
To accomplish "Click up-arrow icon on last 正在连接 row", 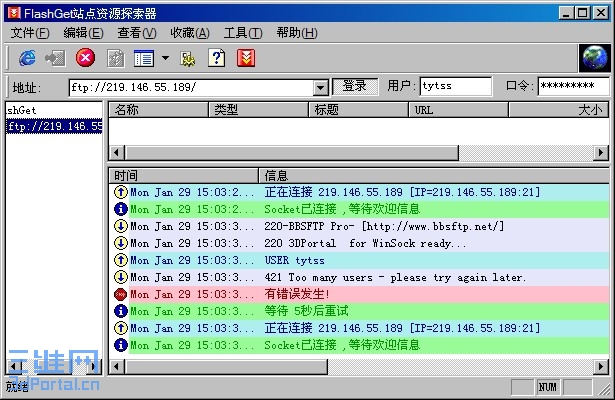I will 121,328.
